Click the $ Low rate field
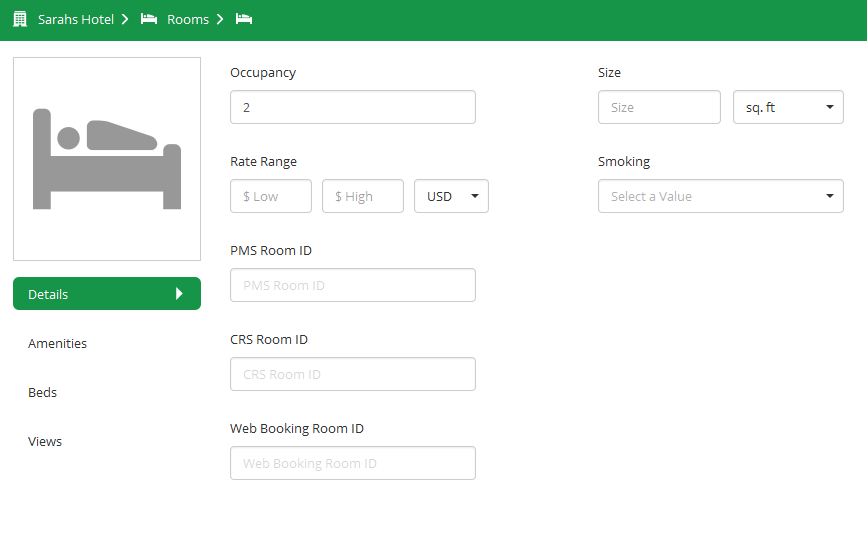 click(271, 196)
